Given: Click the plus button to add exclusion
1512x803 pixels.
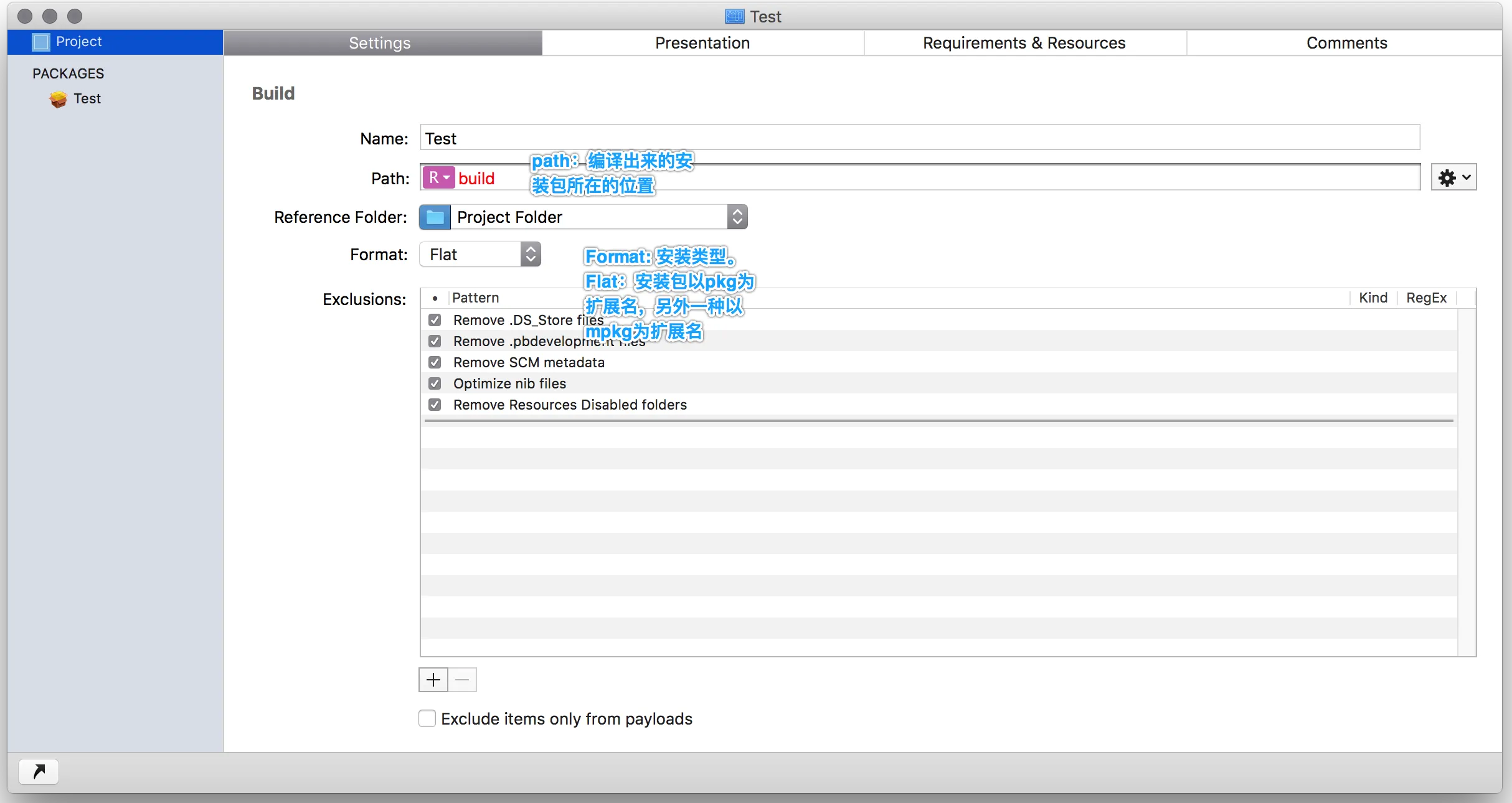Looking at the screenshot, I should pos(433,680).
